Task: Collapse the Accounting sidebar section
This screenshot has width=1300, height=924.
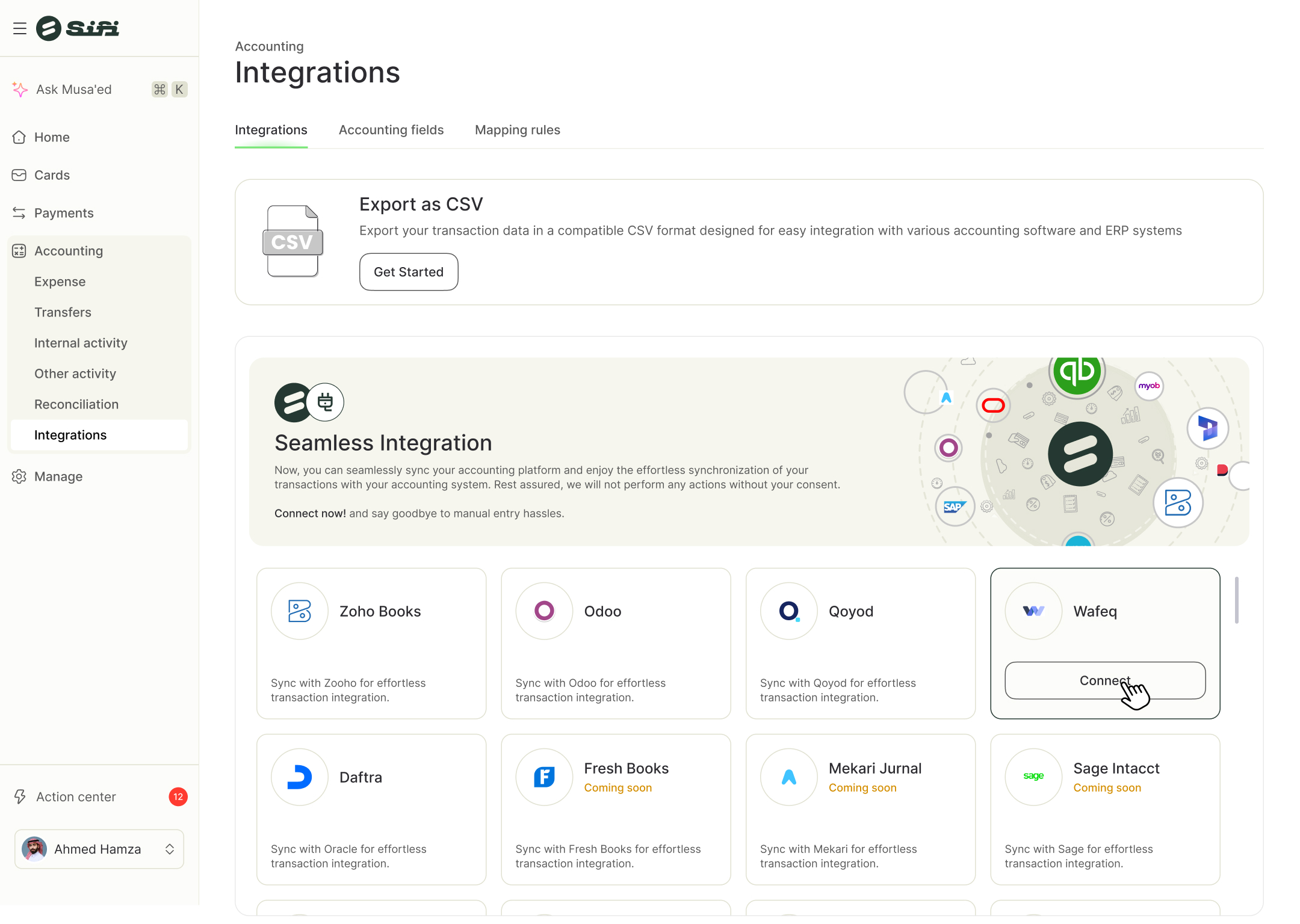Action: [x=99, y=251]
